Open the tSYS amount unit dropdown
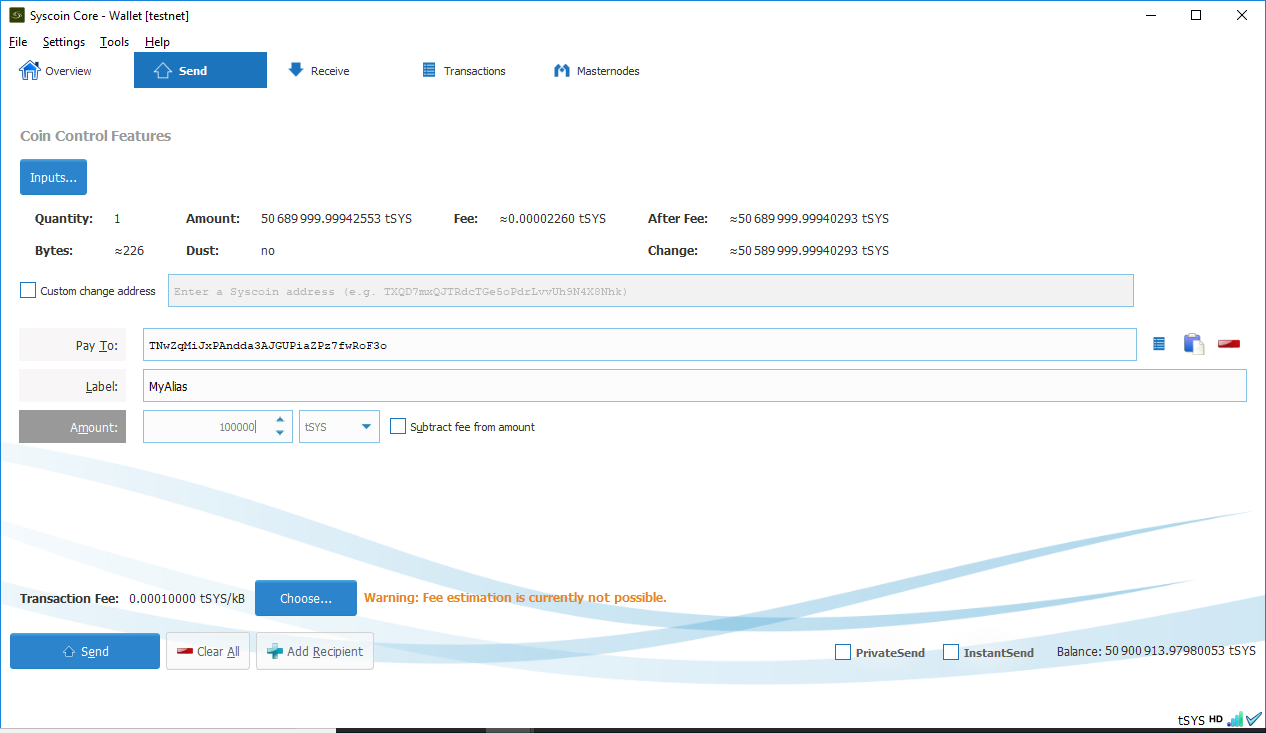1266x733 pixels. (339, 427)
